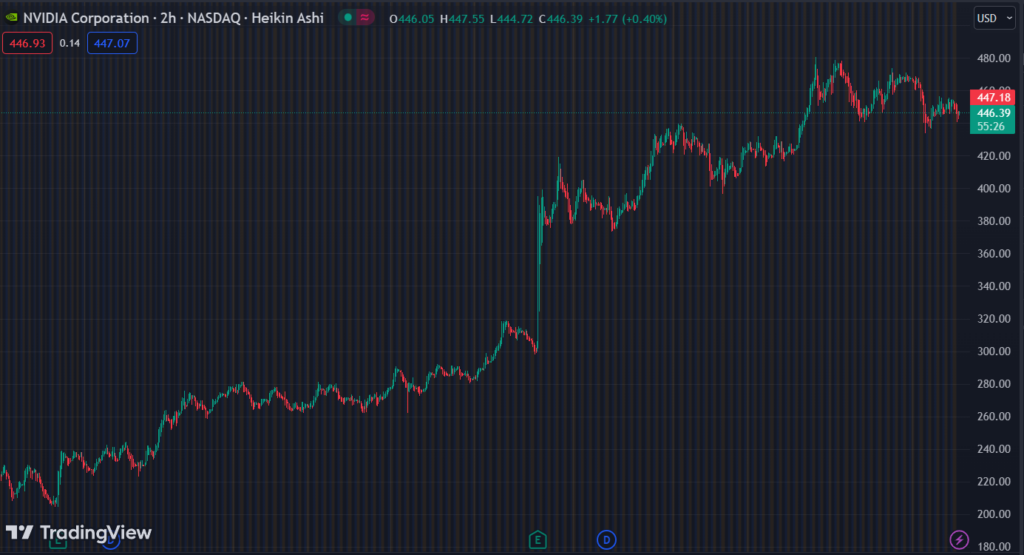The image size is (1024, 555).
Task: Click the 260.00 price axis label
Action: point(994,417)
